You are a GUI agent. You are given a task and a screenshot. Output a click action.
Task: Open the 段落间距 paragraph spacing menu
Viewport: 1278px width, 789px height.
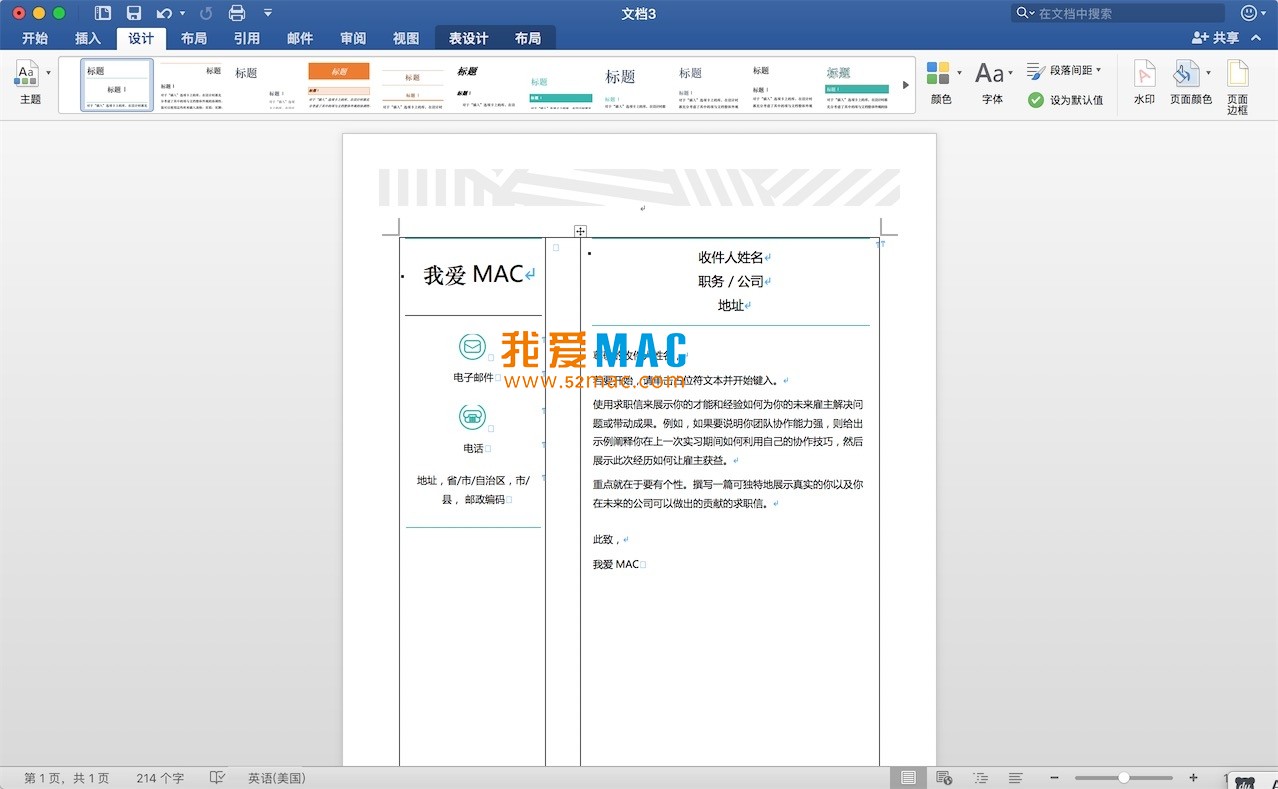(1065, 70)
